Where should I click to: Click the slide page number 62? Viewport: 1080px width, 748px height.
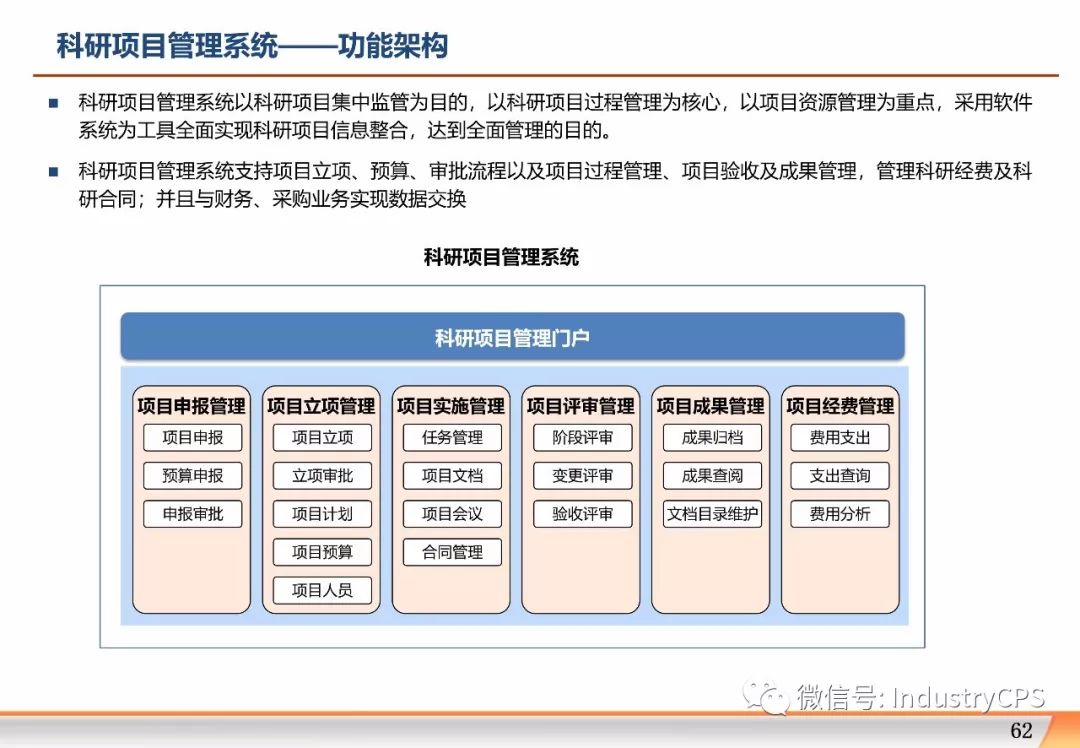coord(1021,730)
